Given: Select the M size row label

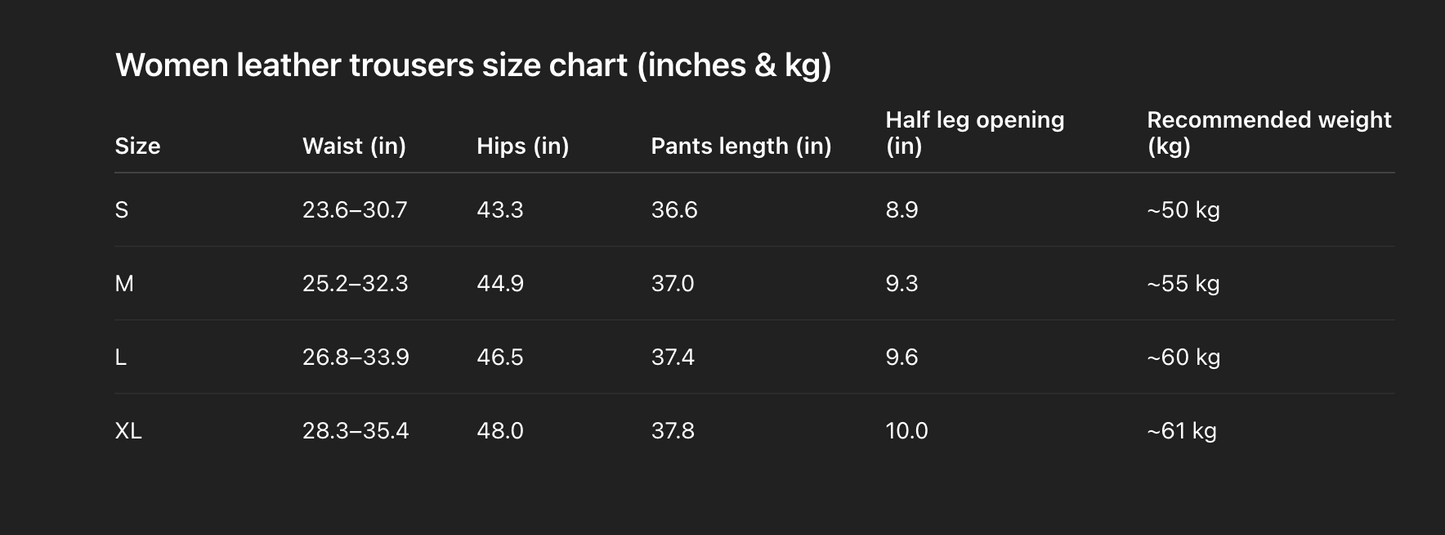Looking at the screenshot, I should 124,284.
